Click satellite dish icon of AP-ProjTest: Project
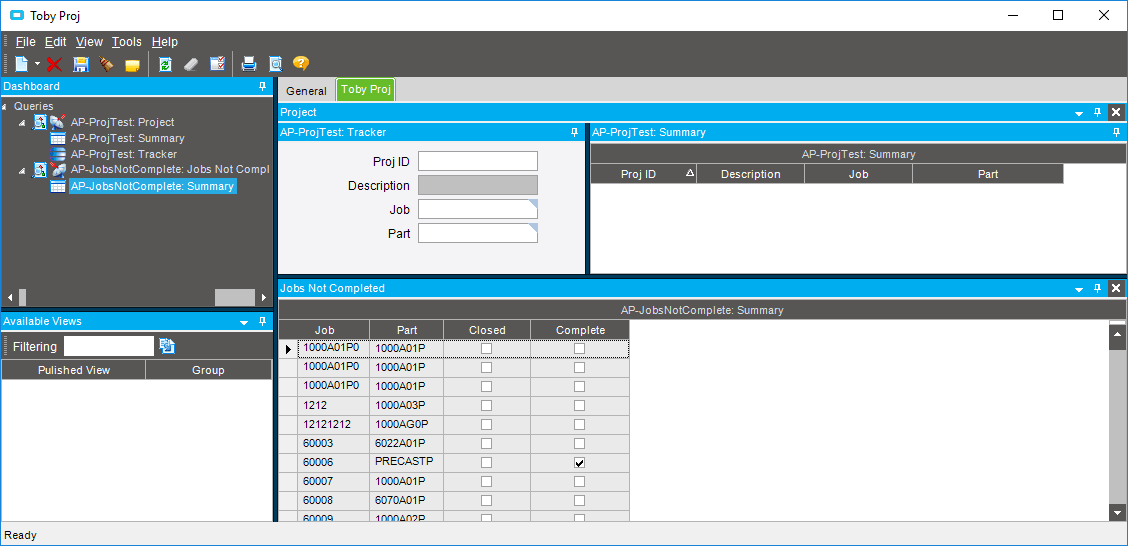 pos(58,122)
